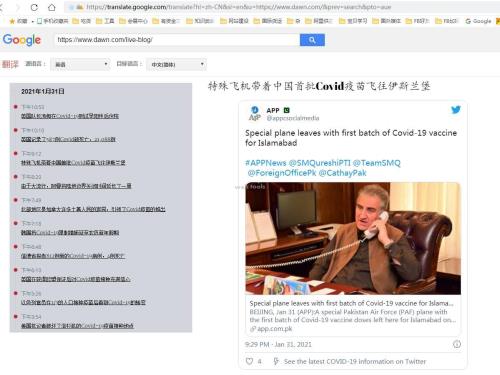Click the tweet info circle icon

point(457,344)
